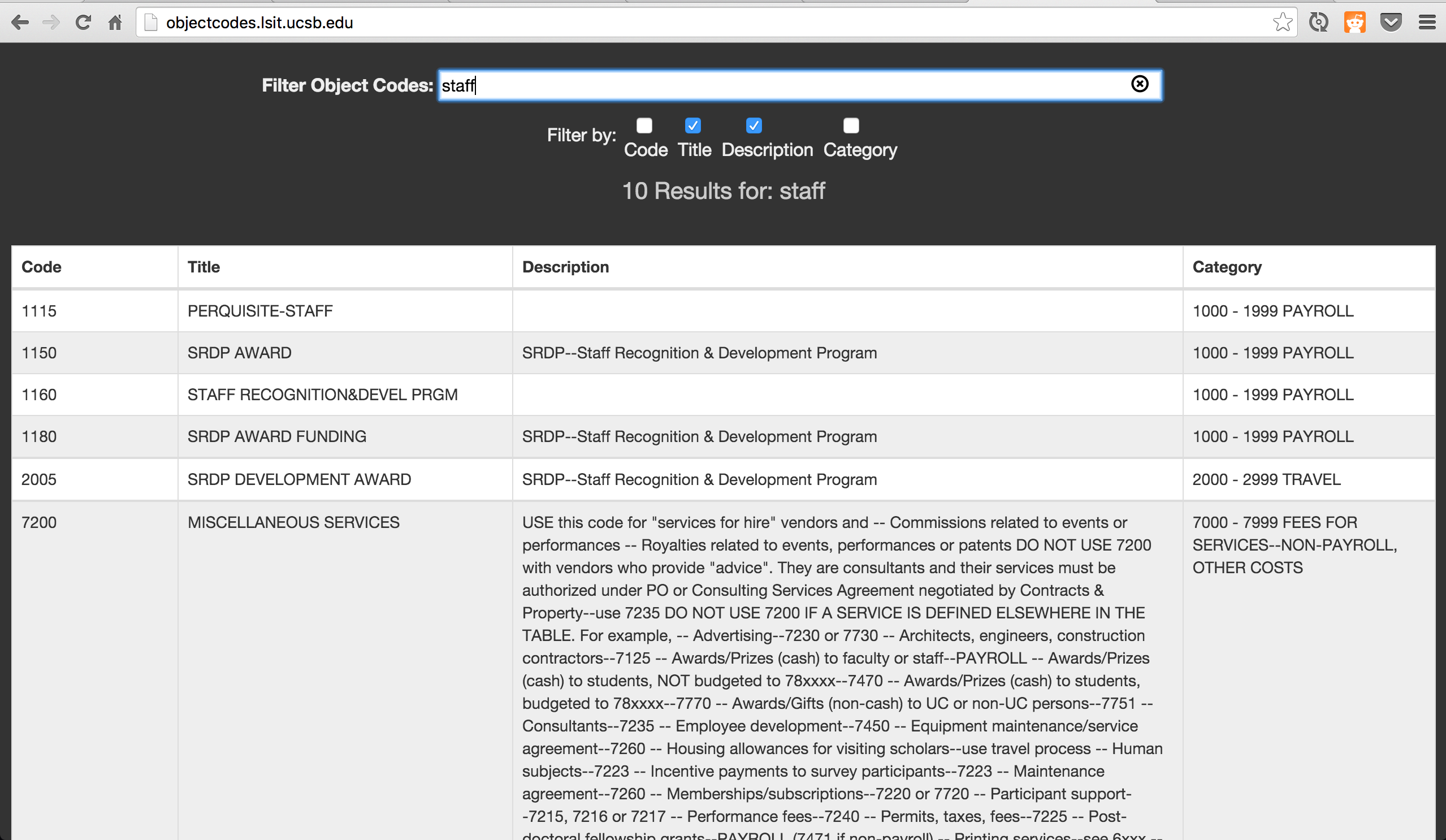Image resolution: width=1446 pixels, height=840 pixels.
Task: Click the browser back arrow
Action: click(20, 23)
